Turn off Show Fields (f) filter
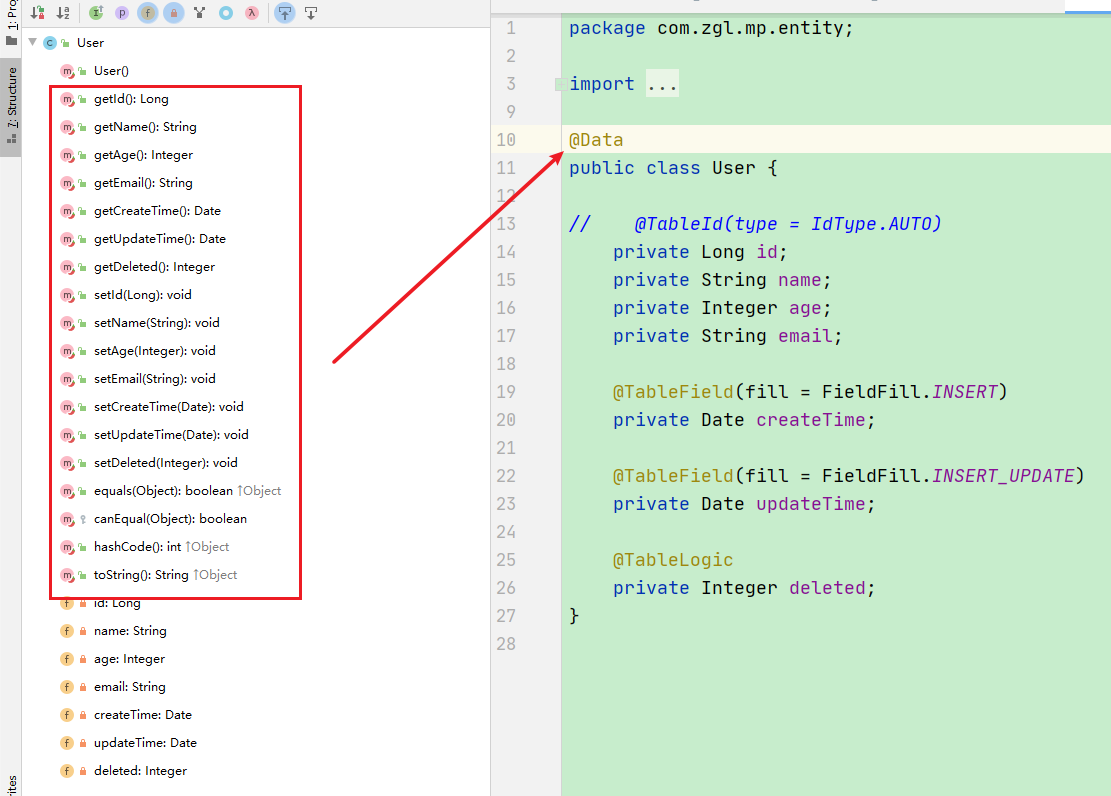Screen dimensions: 1111x796 (147, 13)
